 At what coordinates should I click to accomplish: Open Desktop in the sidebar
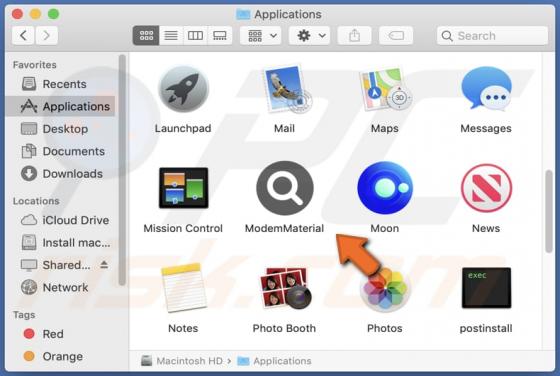61,129
